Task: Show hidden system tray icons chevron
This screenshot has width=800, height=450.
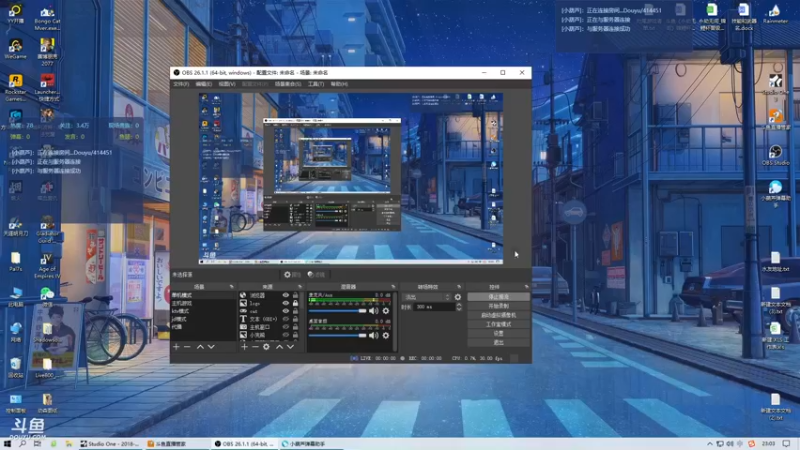Action: point(710,444)
